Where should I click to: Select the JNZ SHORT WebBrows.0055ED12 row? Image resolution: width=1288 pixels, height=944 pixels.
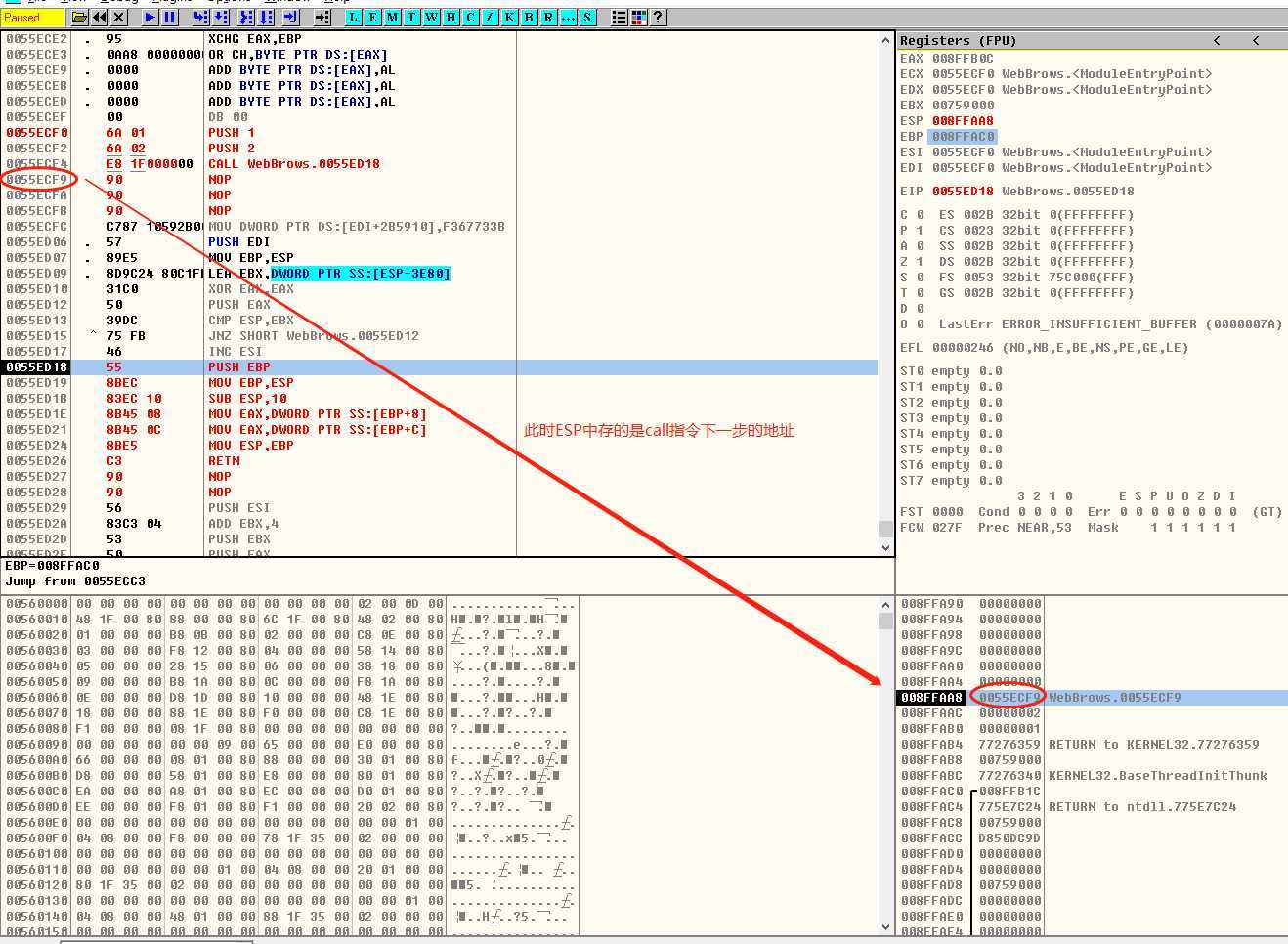click(440, 336)
